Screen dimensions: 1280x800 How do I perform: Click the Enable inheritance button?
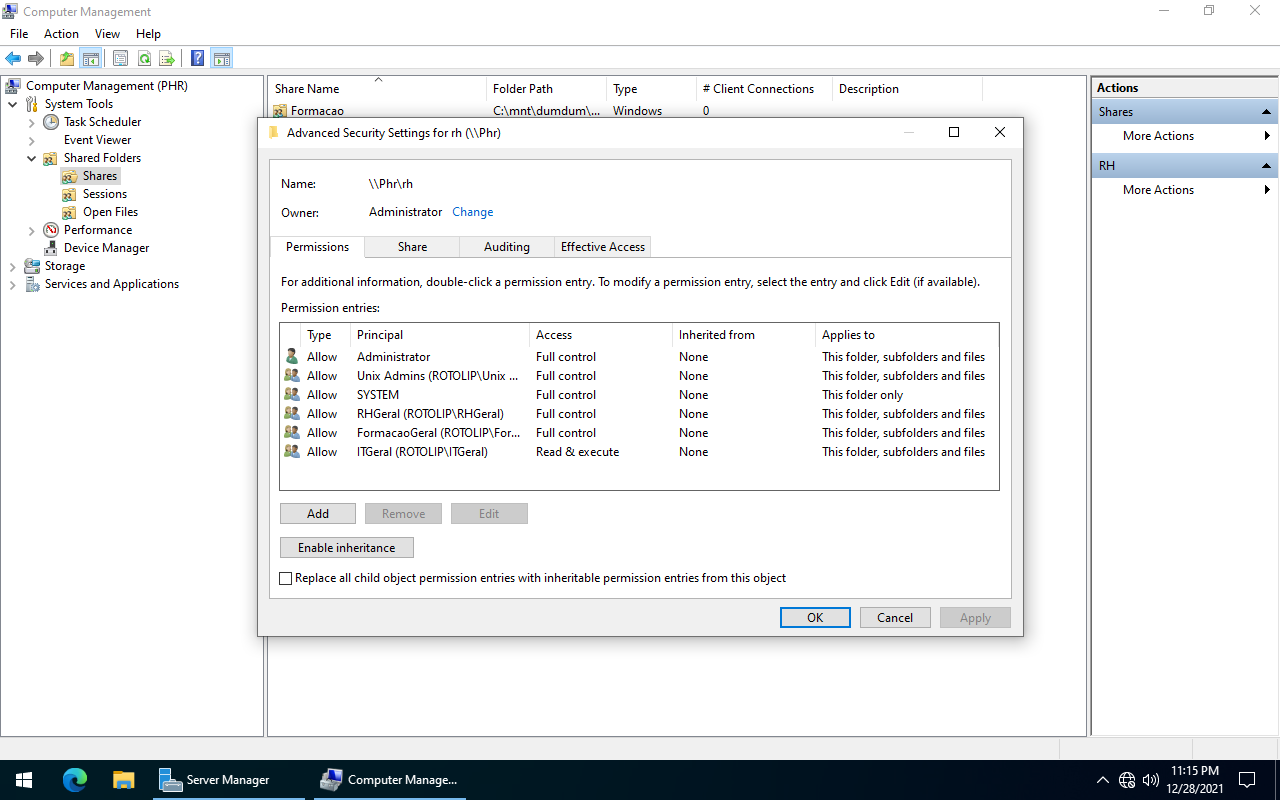346,548
